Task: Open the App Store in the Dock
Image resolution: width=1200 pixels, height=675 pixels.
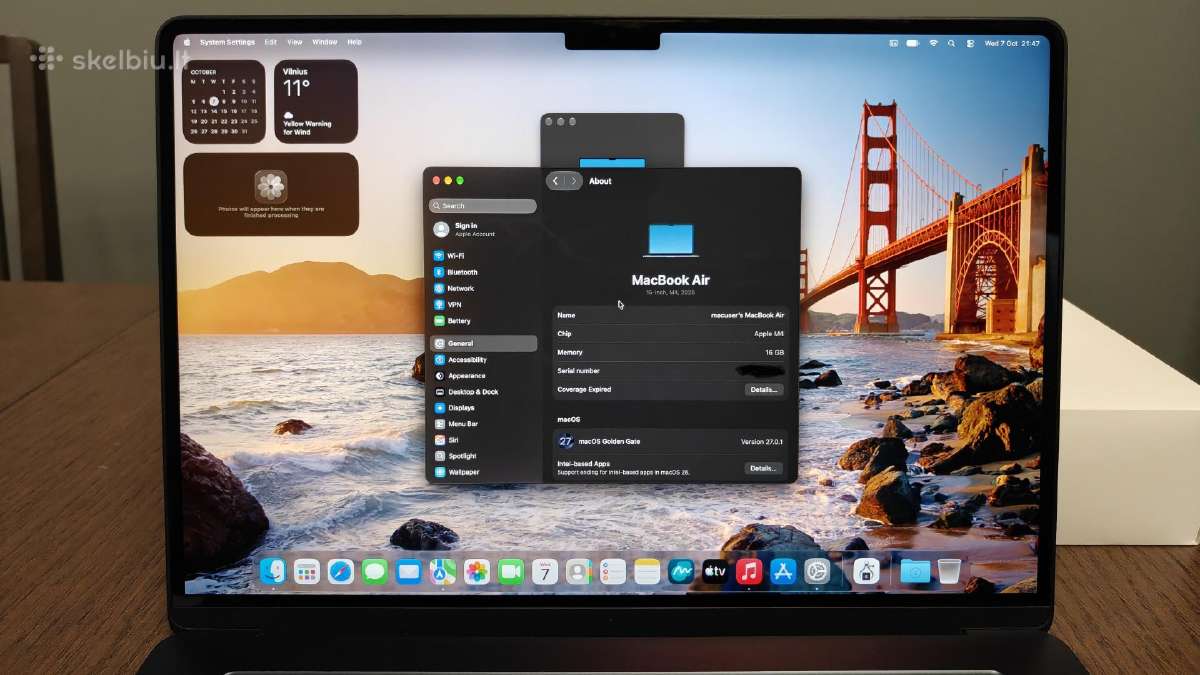Action: pos(783,572)
